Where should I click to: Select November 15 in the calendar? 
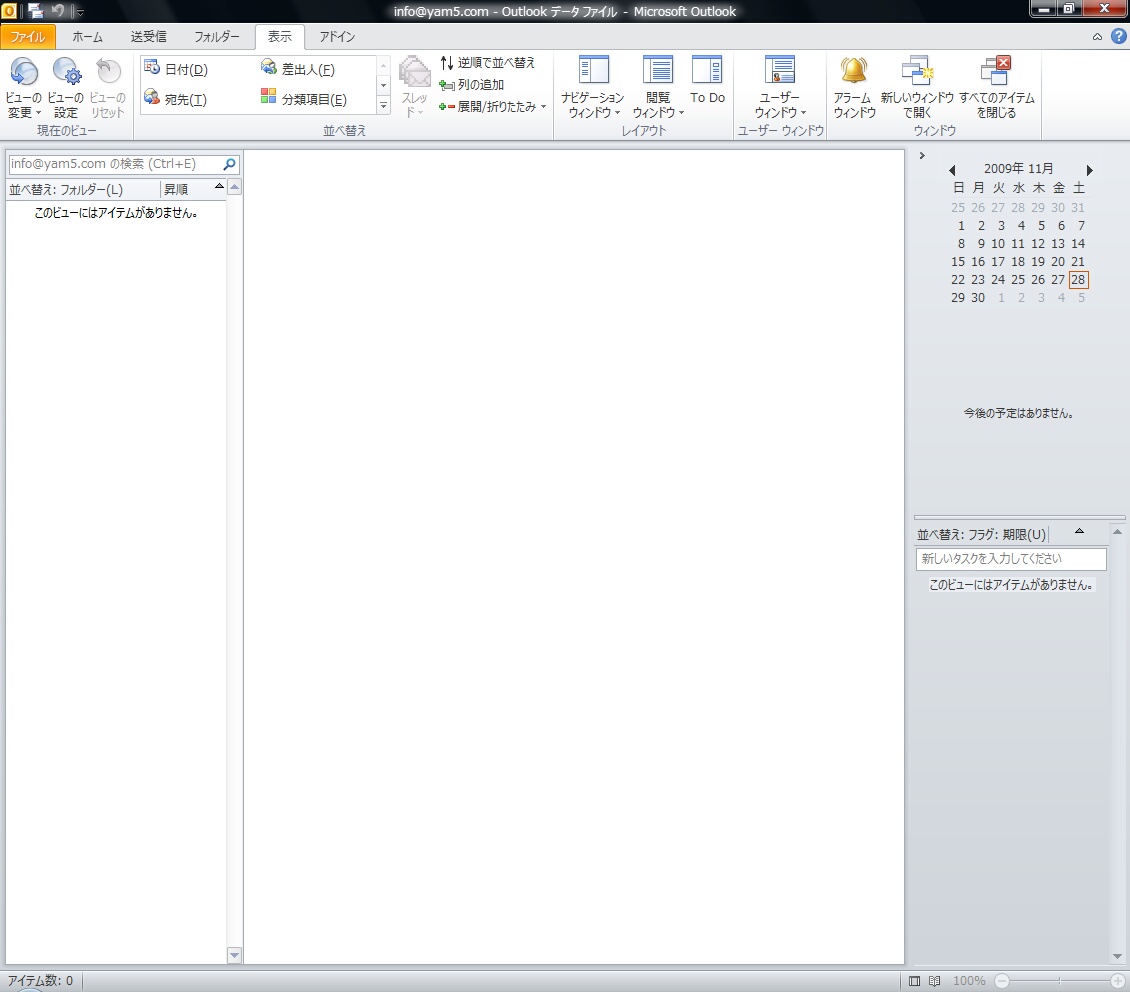pyautogui.click(x=958, y=262)
